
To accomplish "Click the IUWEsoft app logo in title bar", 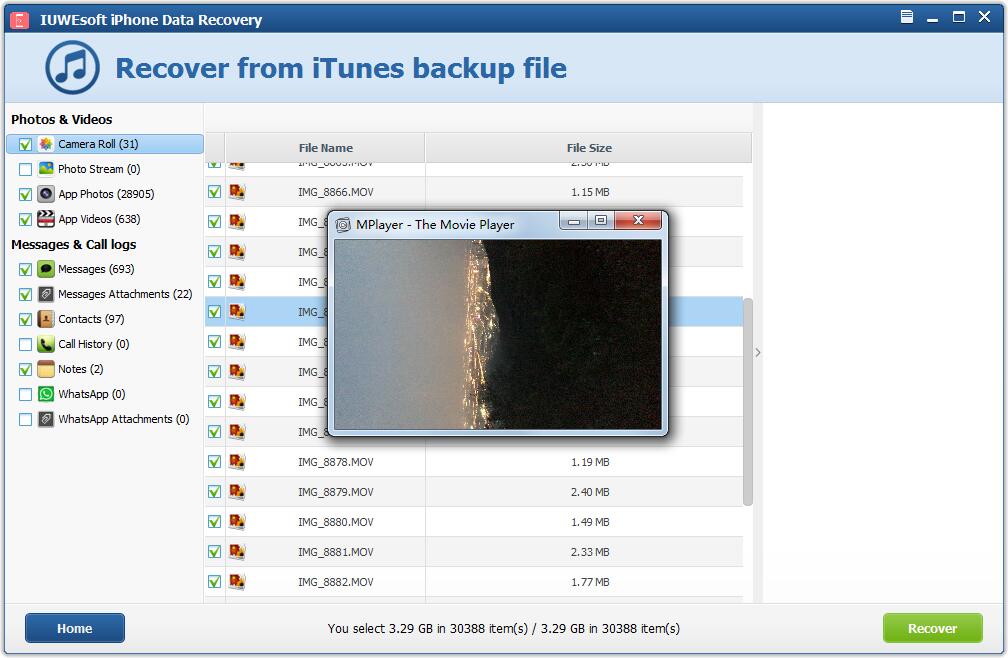I will (20, 20).
